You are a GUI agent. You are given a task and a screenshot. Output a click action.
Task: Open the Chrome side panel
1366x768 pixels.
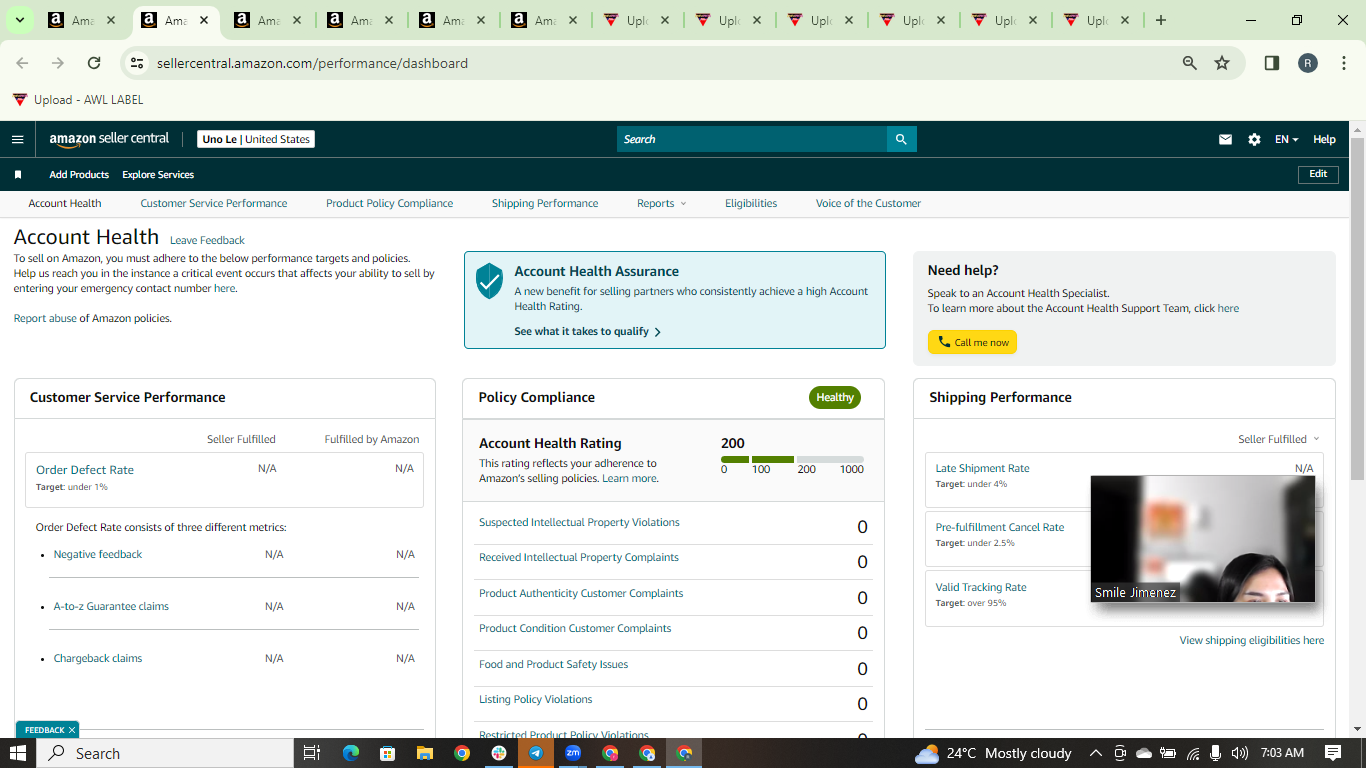1272,63
